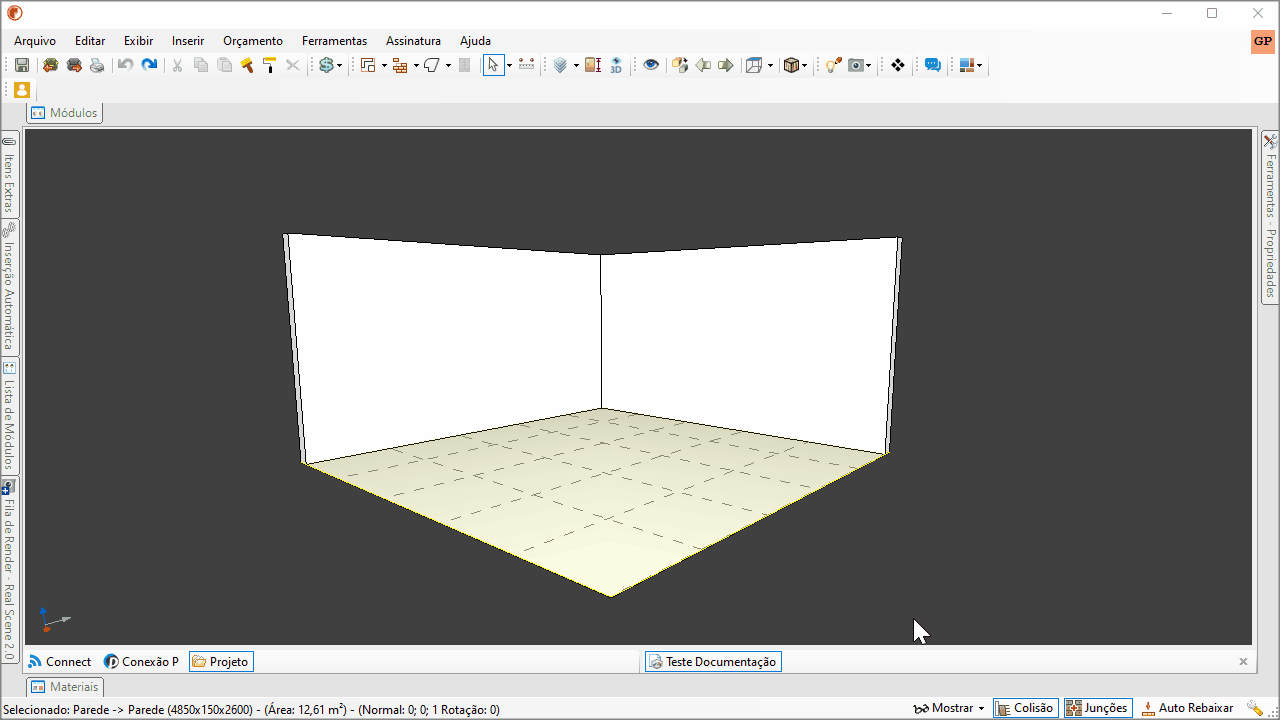Viewport: 1280px width, 720px height.
Task: Click the blue eye visibility icon
Action: [651, 65]
